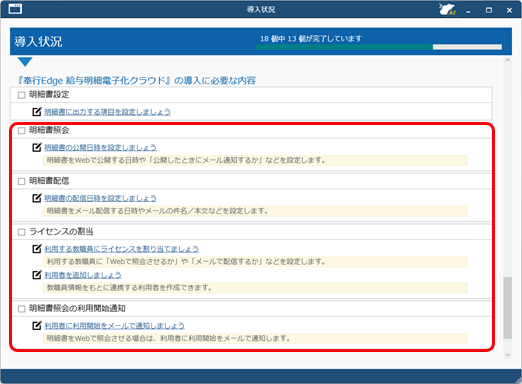This screenshot has height=384, width=522.
Task: Click the blue down triangle under 導入状況
Action: tap(25, 62)
